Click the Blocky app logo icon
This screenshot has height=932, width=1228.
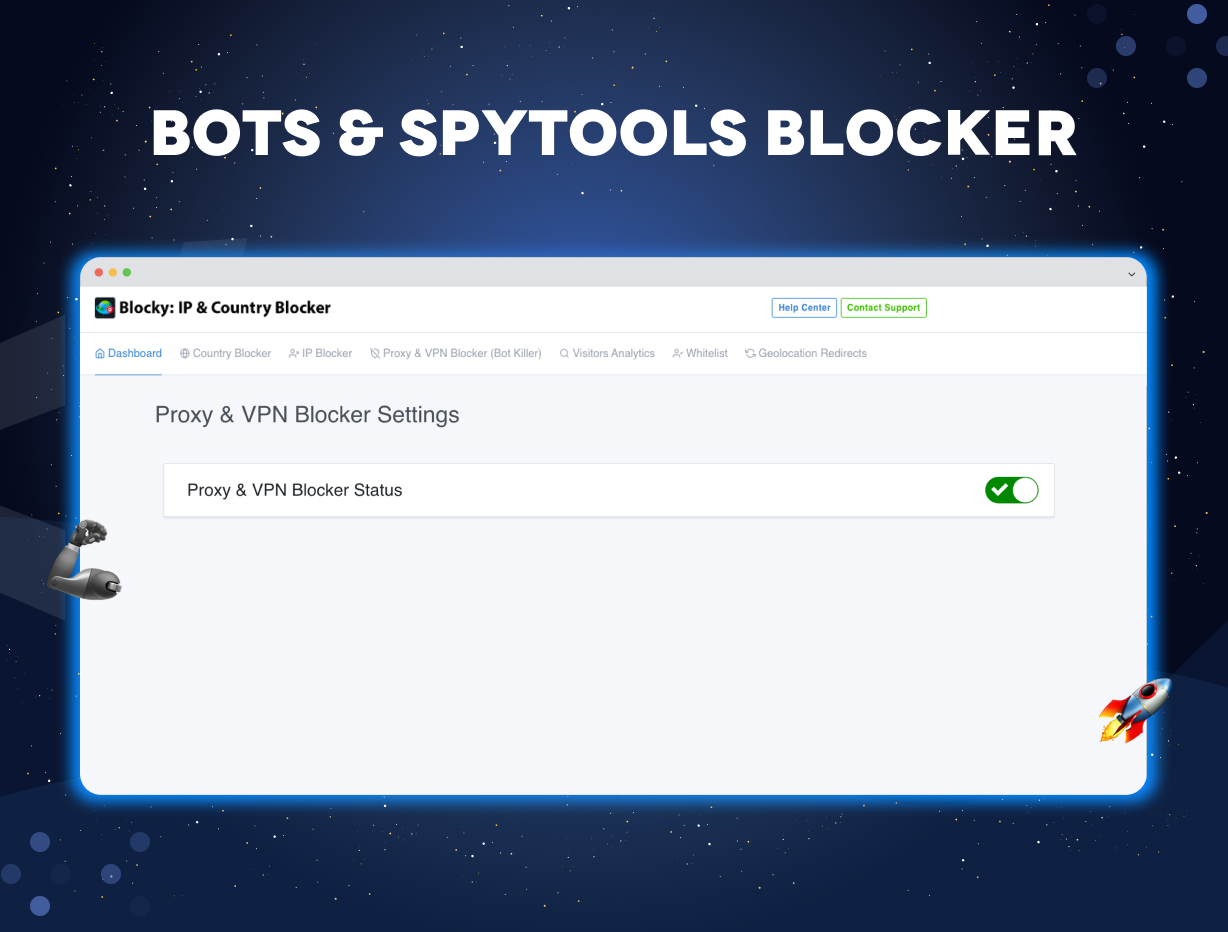coord(105,308)
